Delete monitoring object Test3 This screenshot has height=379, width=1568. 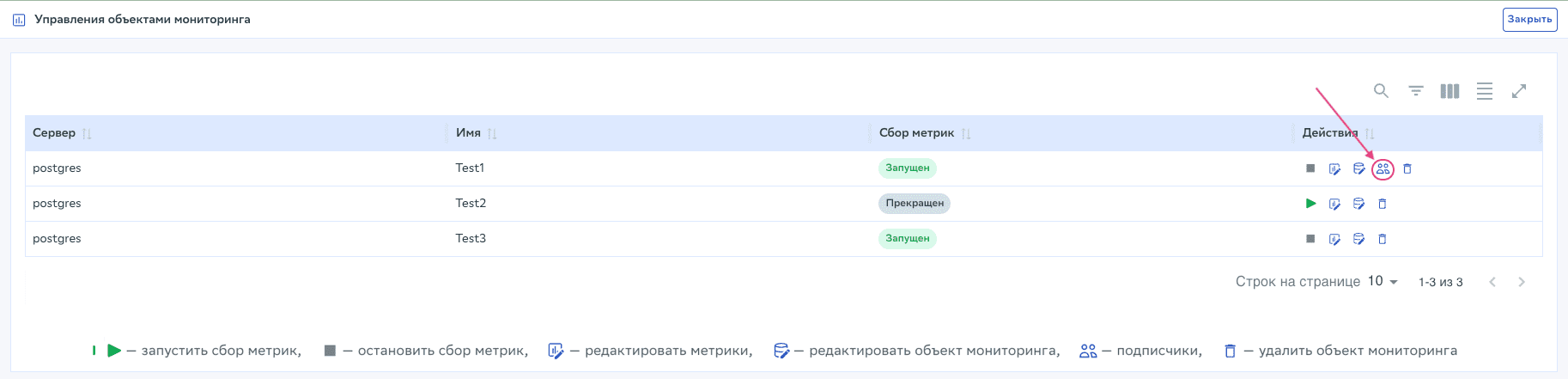(x=1383, y=239)
